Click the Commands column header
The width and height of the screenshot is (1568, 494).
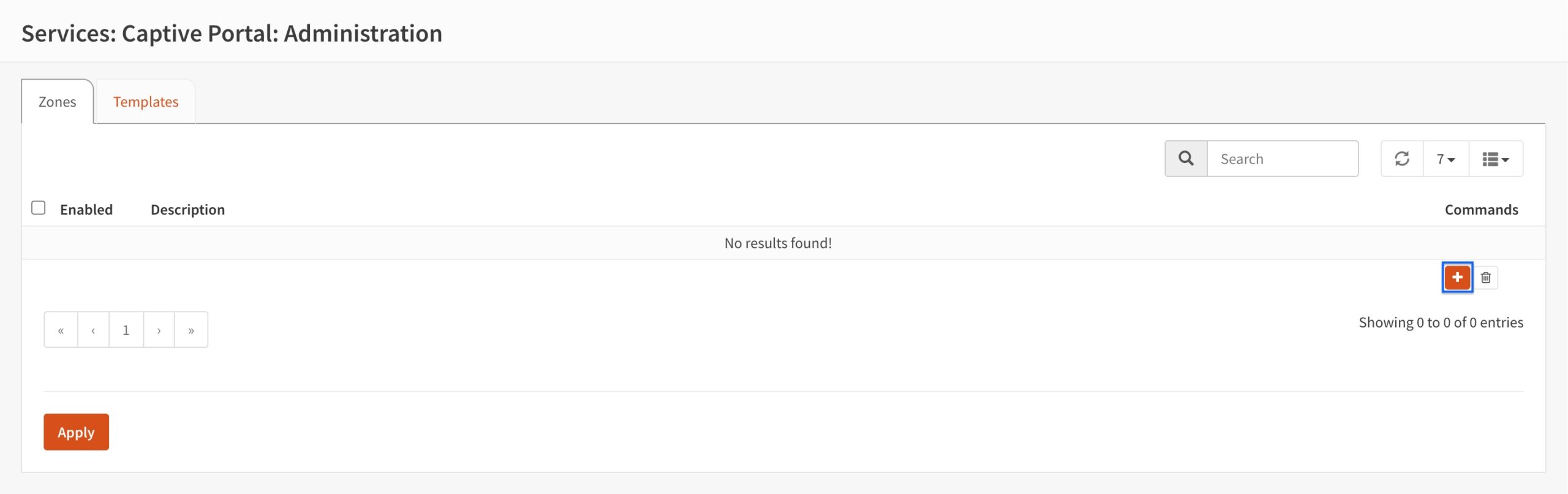1481,209
